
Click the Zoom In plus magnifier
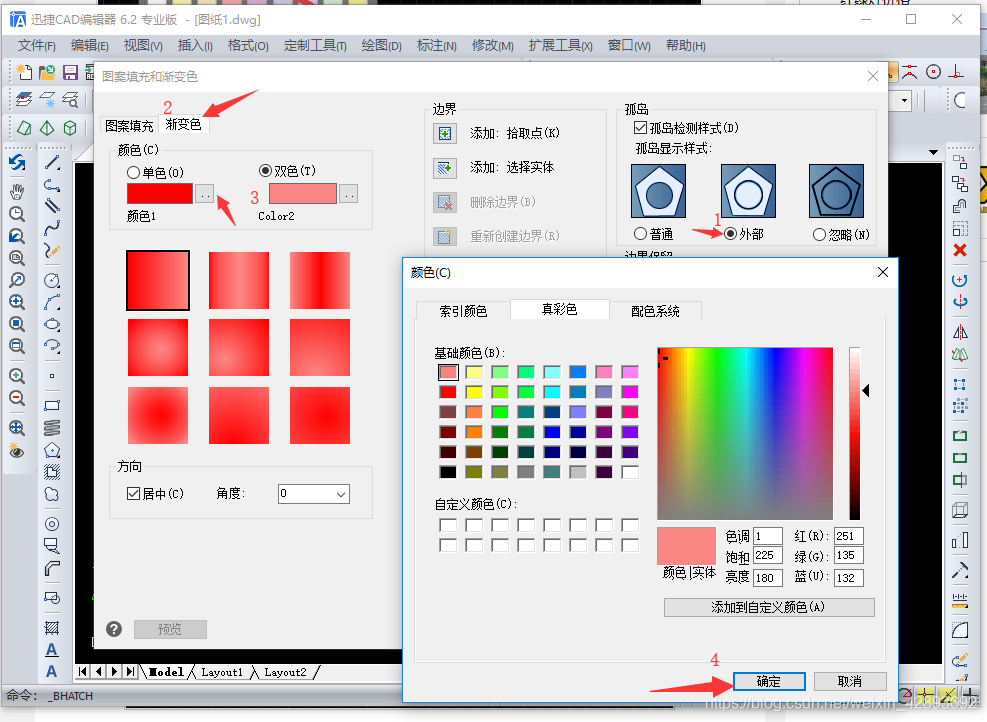(x=17, y=376)
